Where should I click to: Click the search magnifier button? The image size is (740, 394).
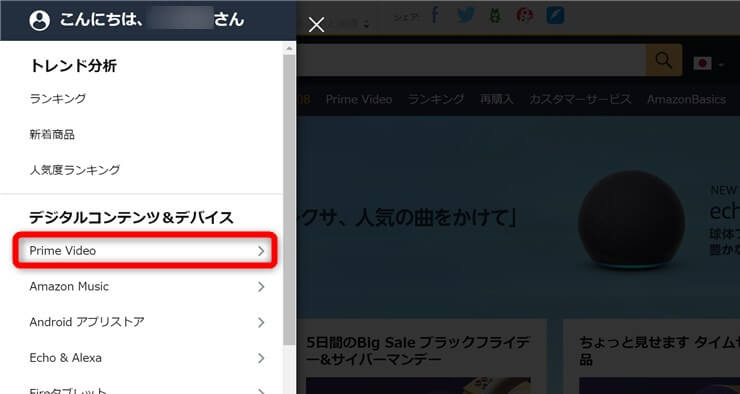(x=664, y=60)
